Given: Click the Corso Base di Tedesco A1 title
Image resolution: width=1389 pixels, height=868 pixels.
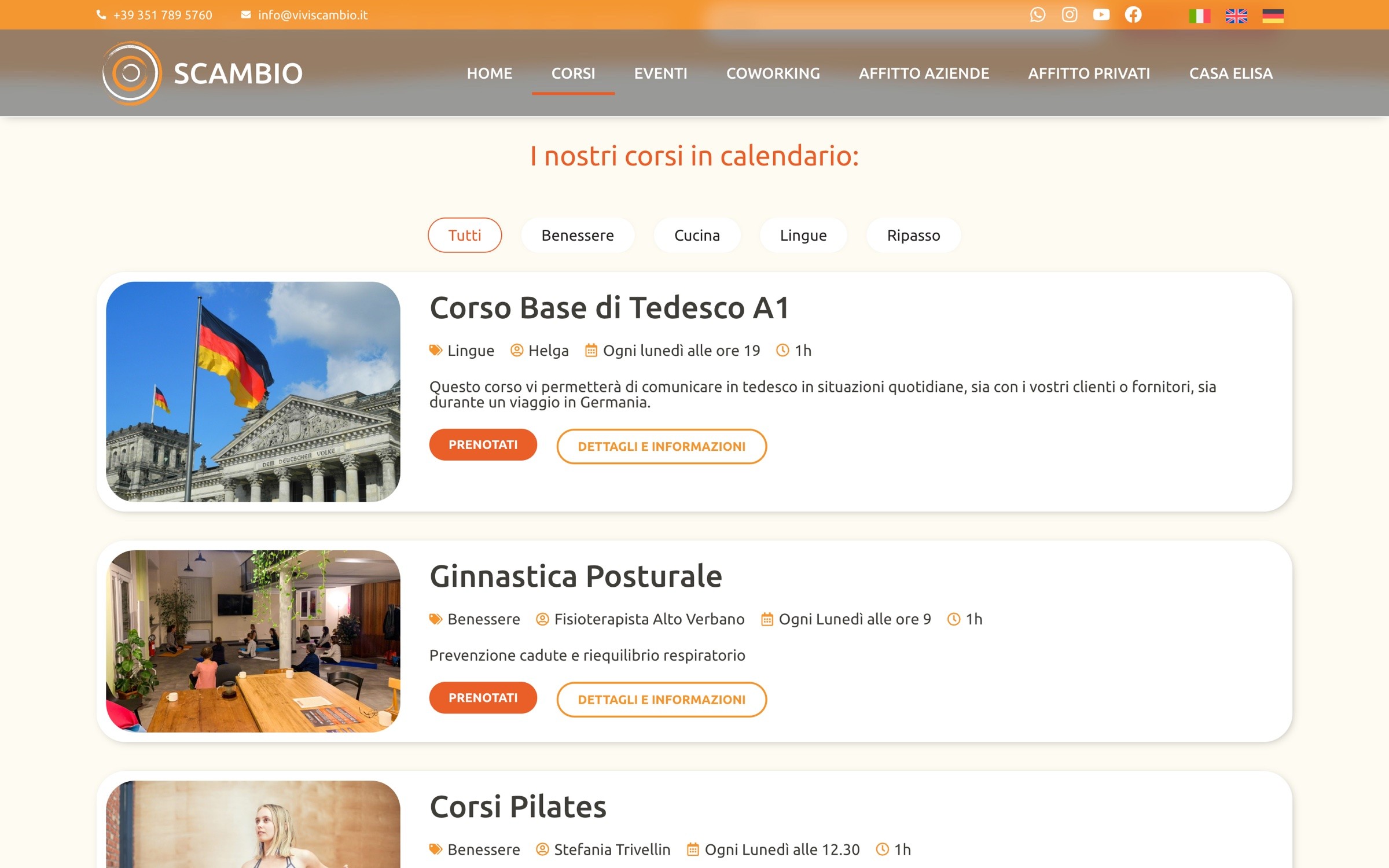Looking at the screenshot, I should (609, 307).
